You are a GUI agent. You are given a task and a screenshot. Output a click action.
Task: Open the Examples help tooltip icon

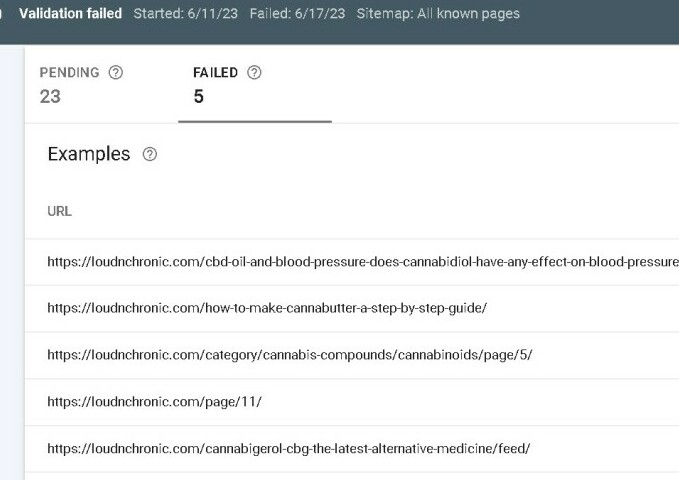150,155
